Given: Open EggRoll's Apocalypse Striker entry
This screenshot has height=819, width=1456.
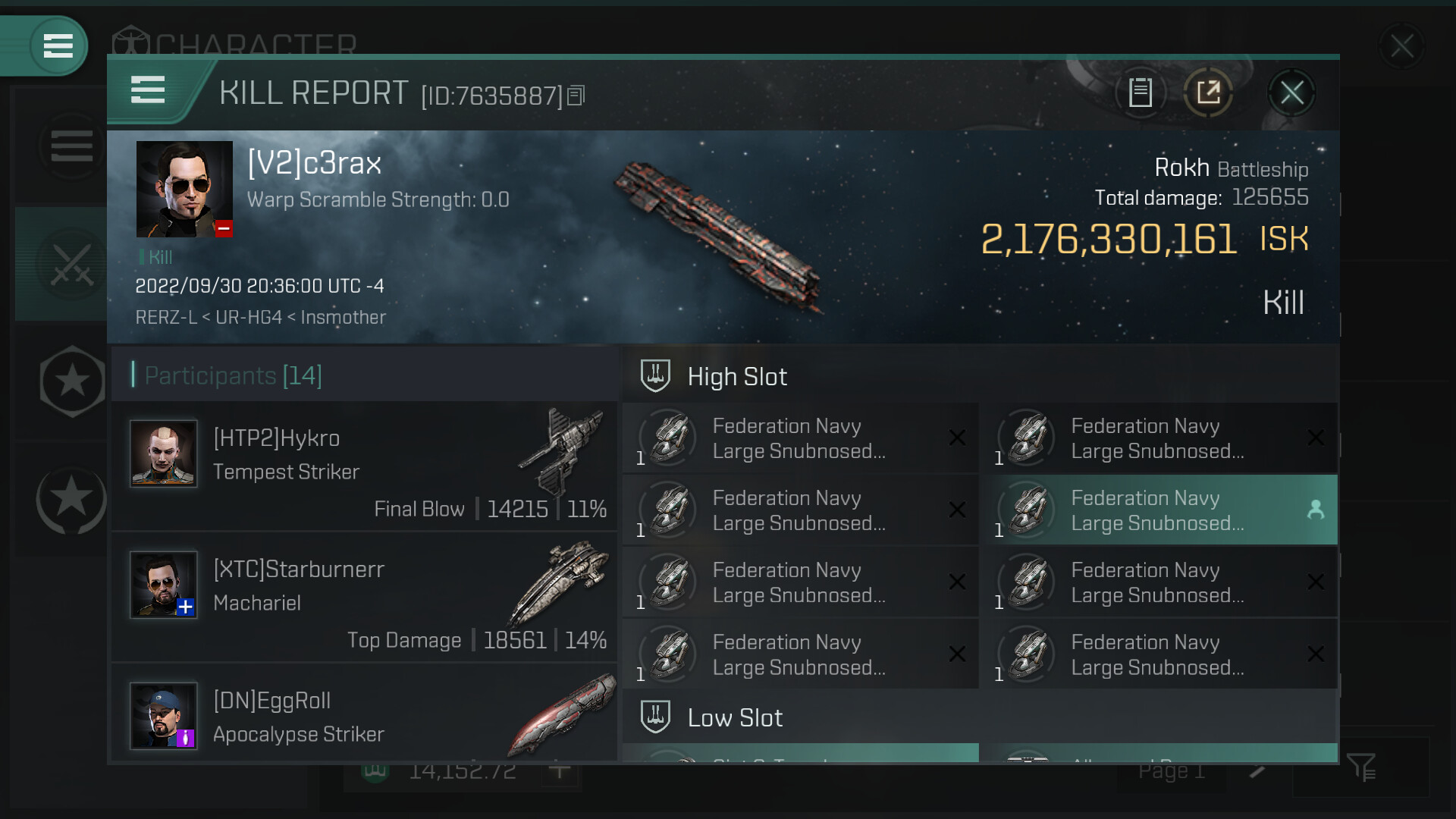Looking at the screenshot, I should point(364,717).
